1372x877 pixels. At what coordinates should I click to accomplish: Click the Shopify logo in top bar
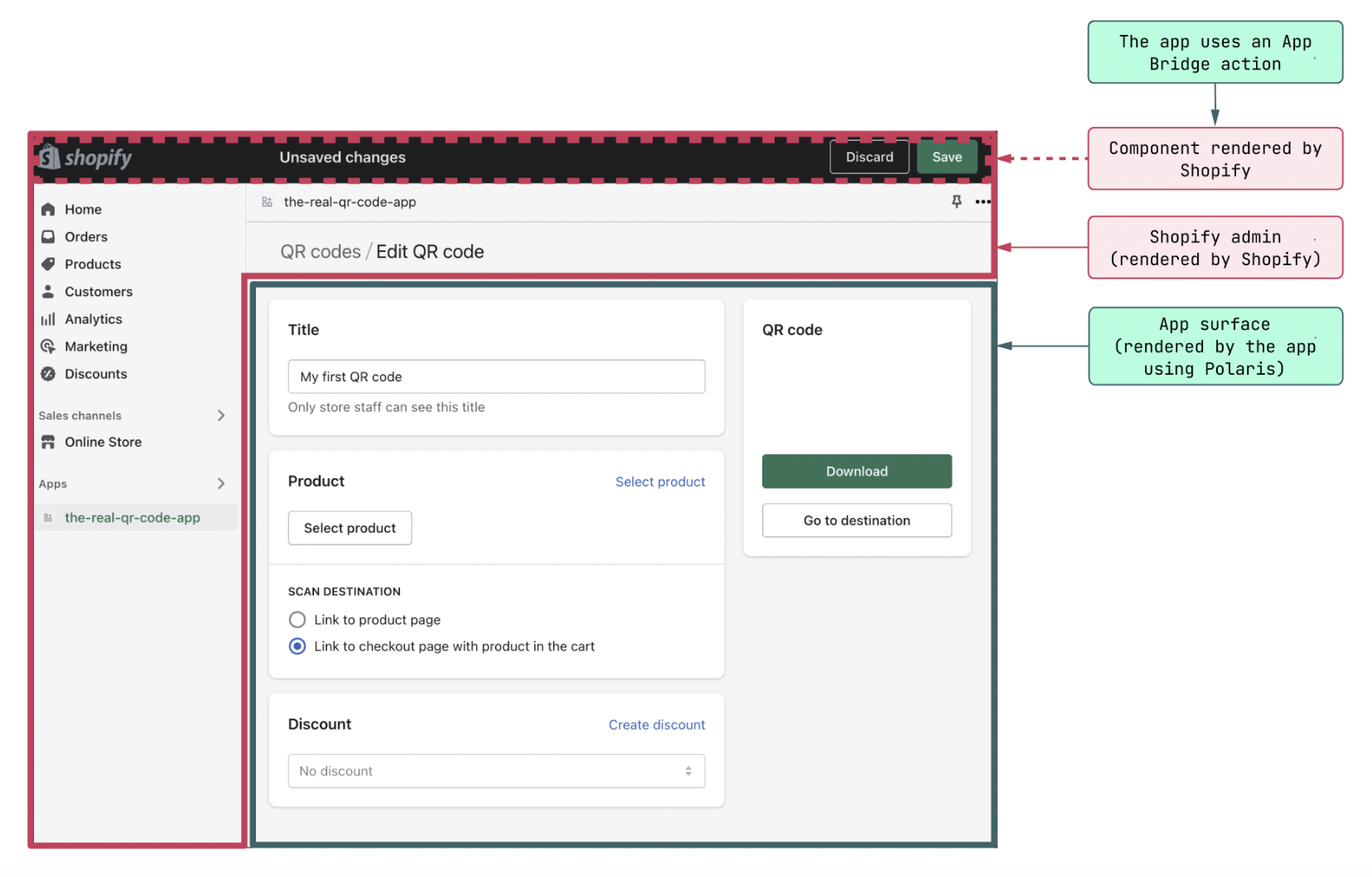tap(85, 157)
